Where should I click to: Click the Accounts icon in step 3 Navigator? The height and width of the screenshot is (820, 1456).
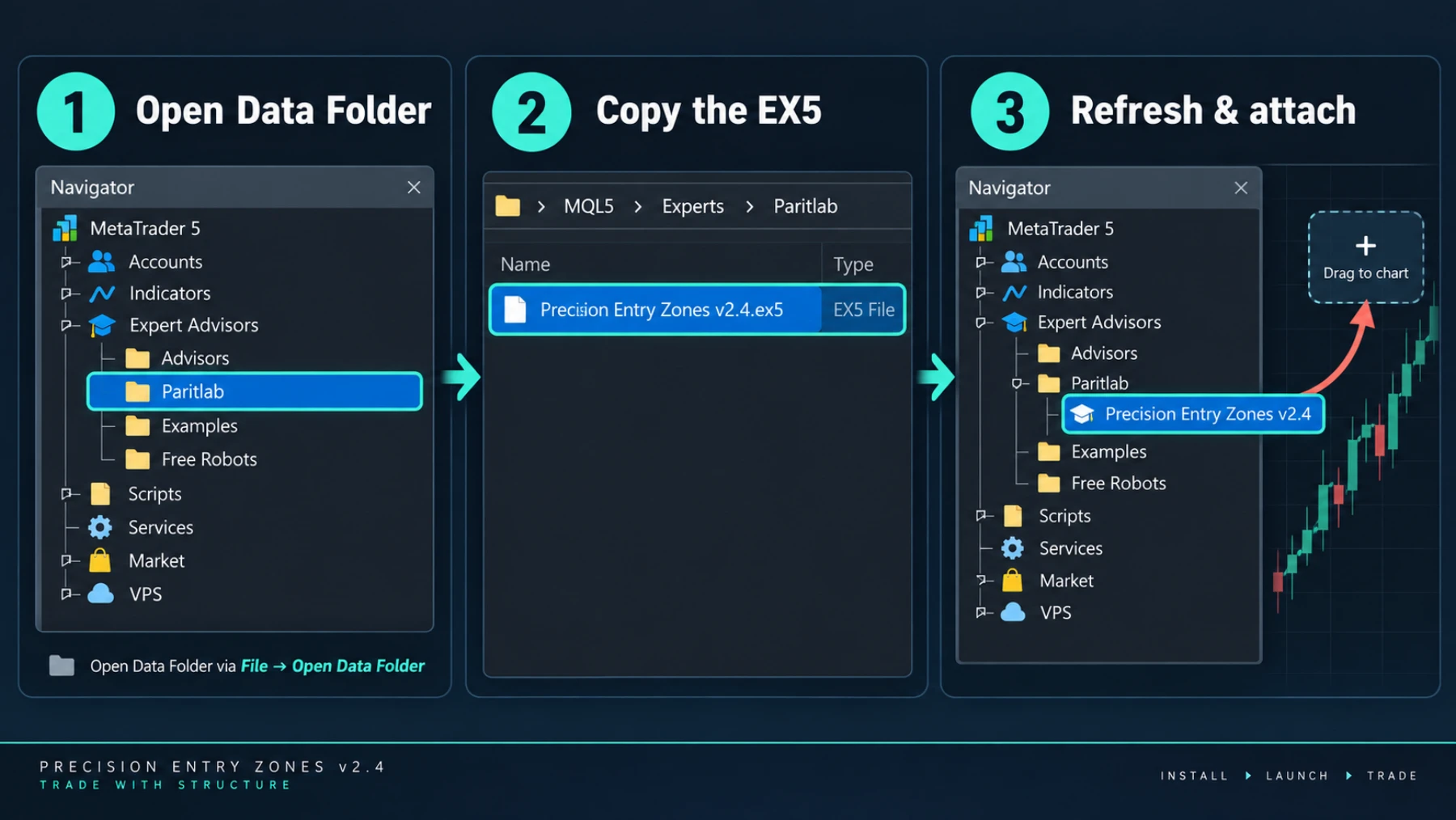click(1014, 261)
